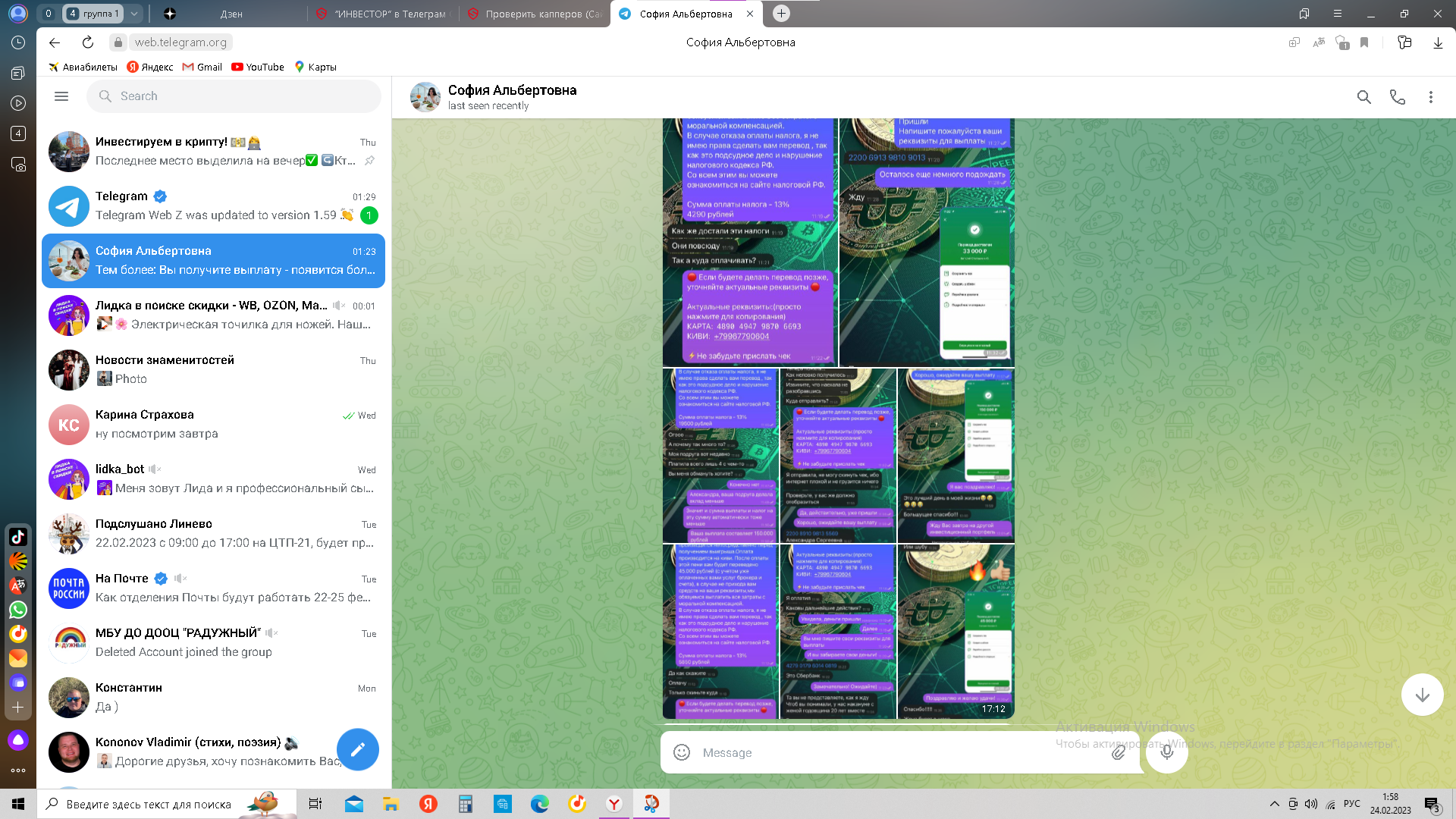
Task: Open the translate page icon in address bar
Action: pyautogui.click(x=1319, y=42)
